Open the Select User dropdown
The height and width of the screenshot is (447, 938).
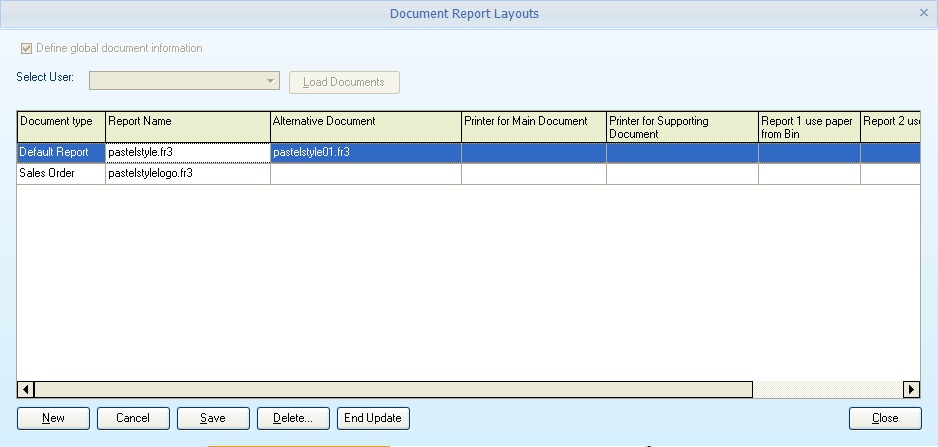(x=271, y=81)
